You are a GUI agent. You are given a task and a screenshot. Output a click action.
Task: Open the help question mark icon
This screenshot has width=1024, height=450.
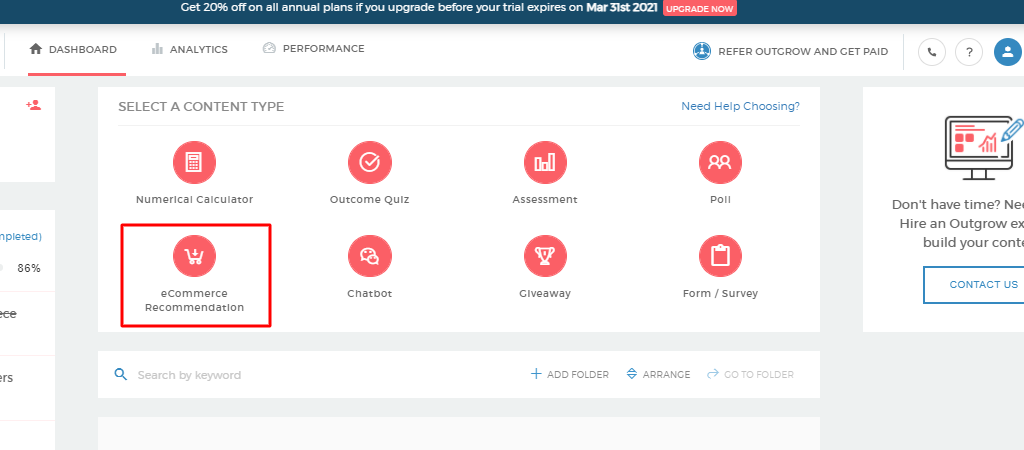(x=969, y=52)
